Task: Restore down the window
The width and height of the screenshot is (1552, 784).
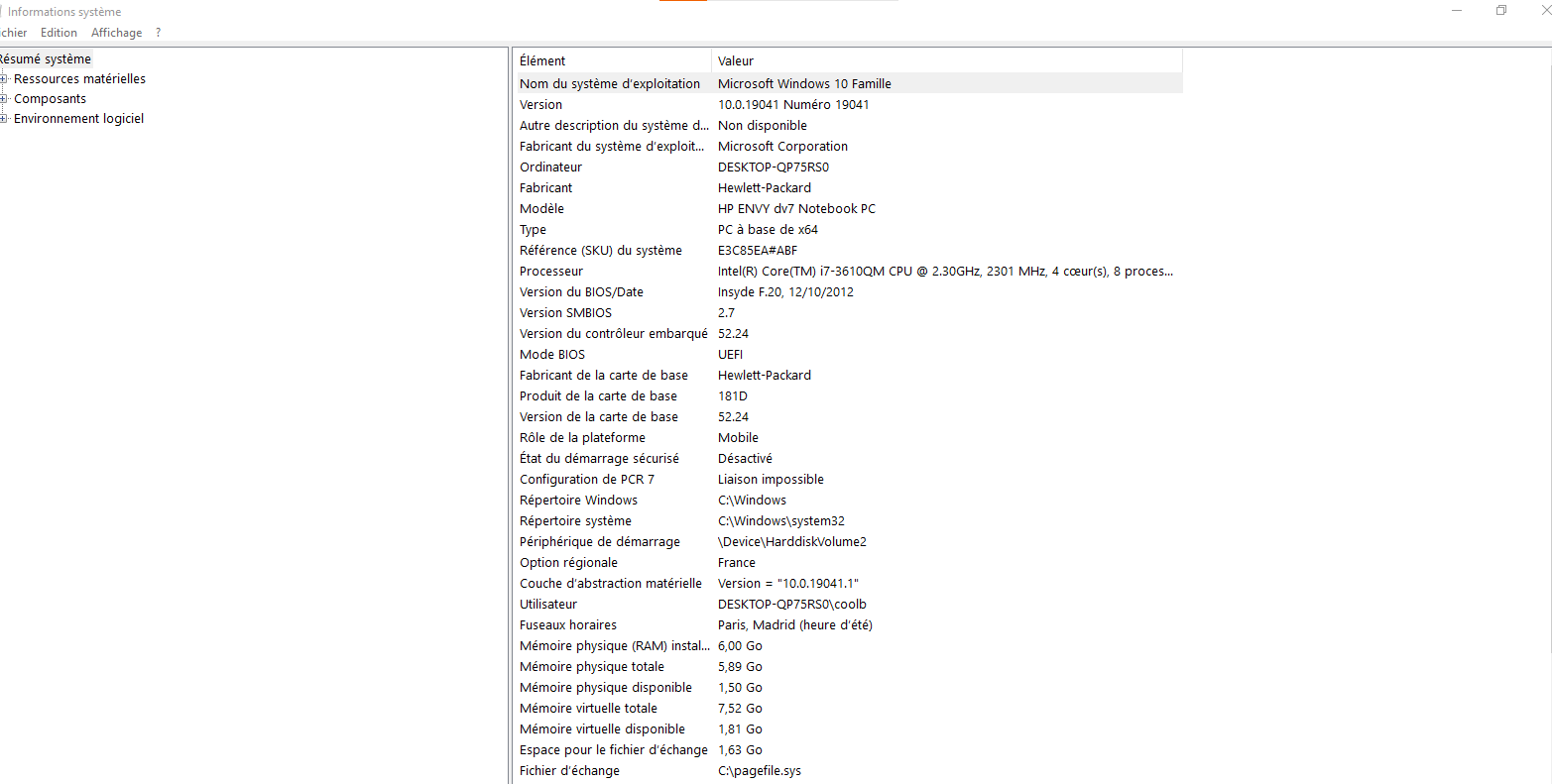Action: tap(1501, 11)
